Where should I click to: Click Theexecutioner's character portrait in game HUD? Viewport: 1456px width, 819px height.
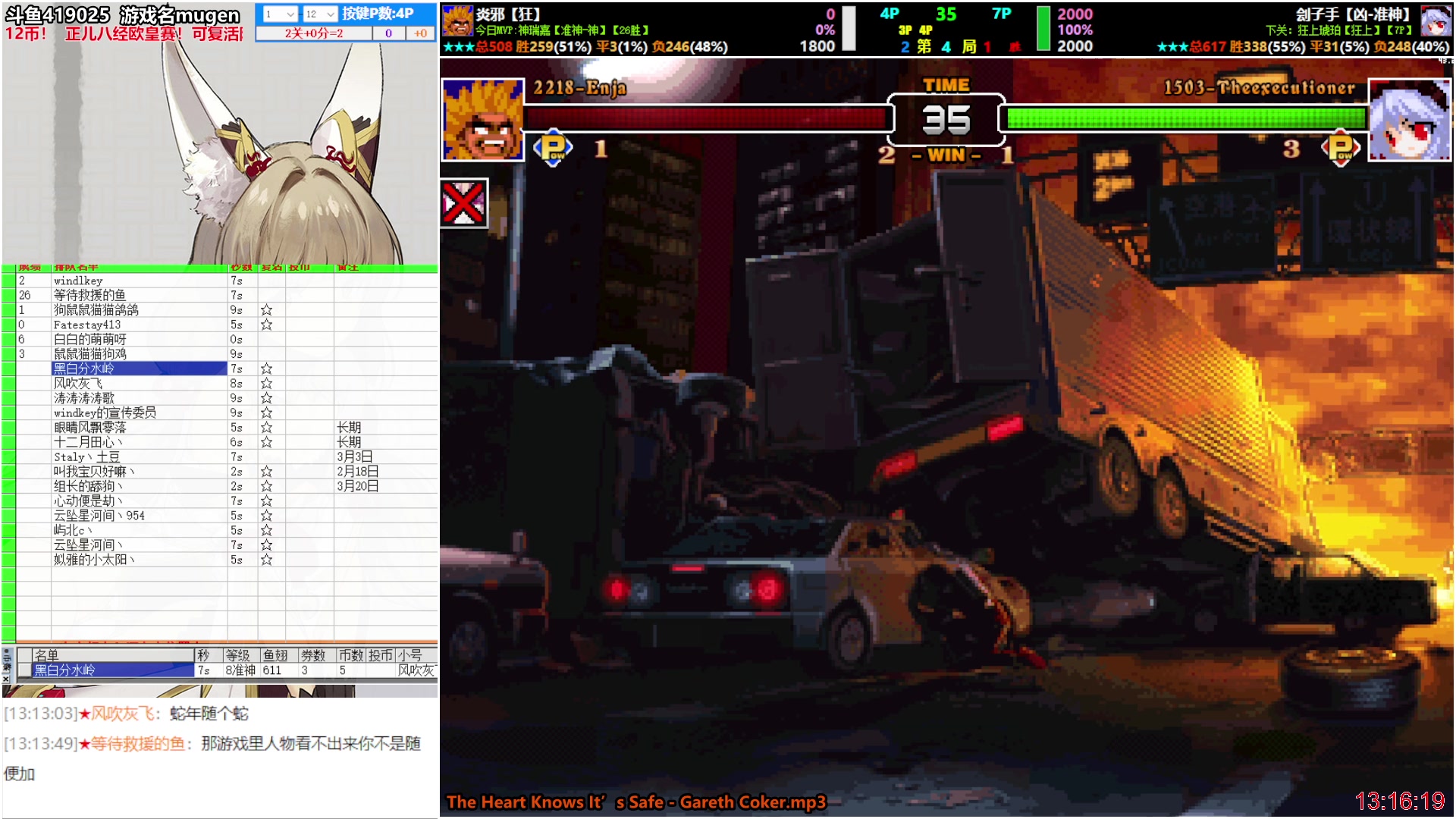pos(1410,120)
